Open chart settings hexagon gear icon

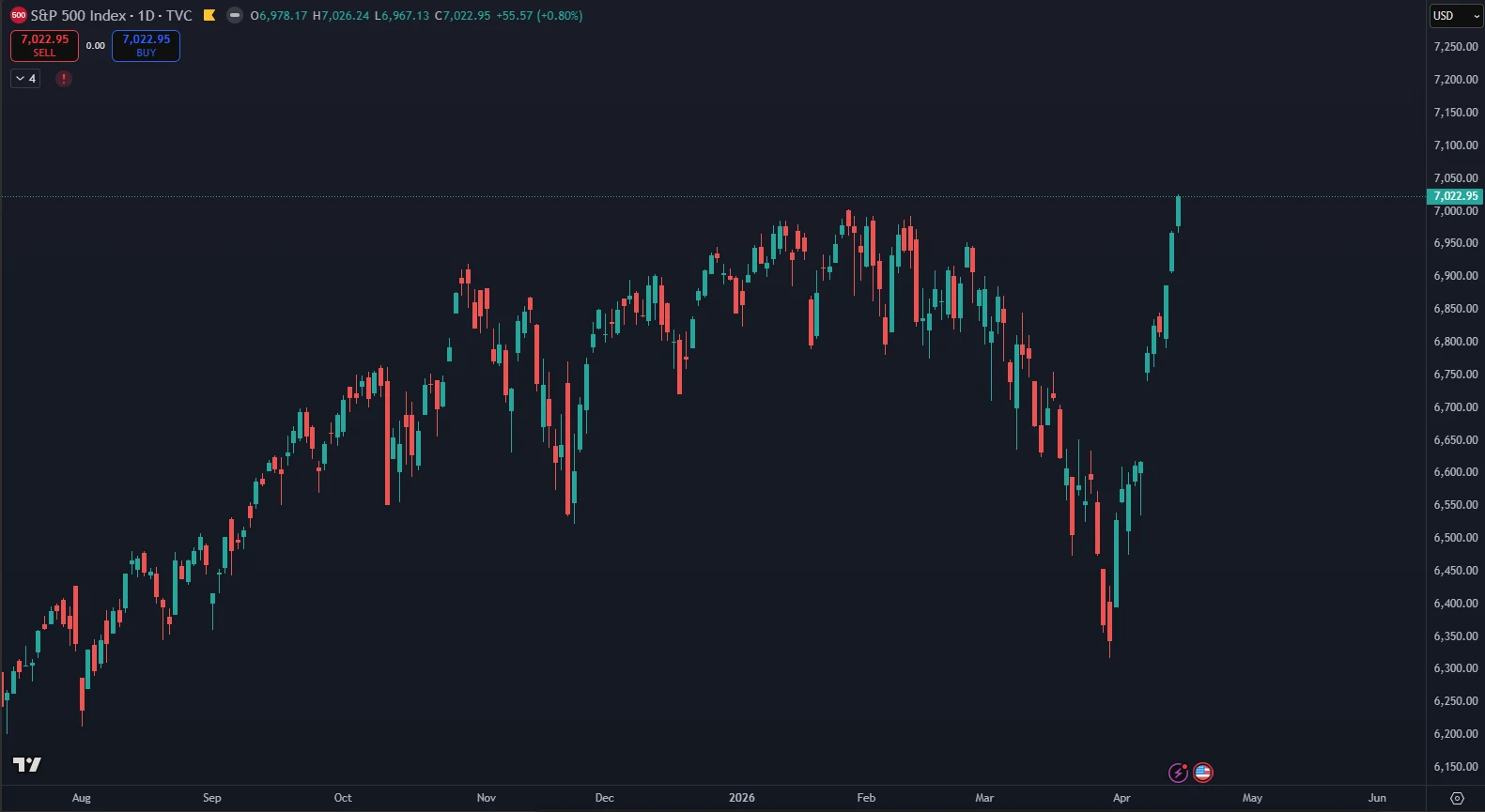pyautogui.click(x=1457, y=798)
